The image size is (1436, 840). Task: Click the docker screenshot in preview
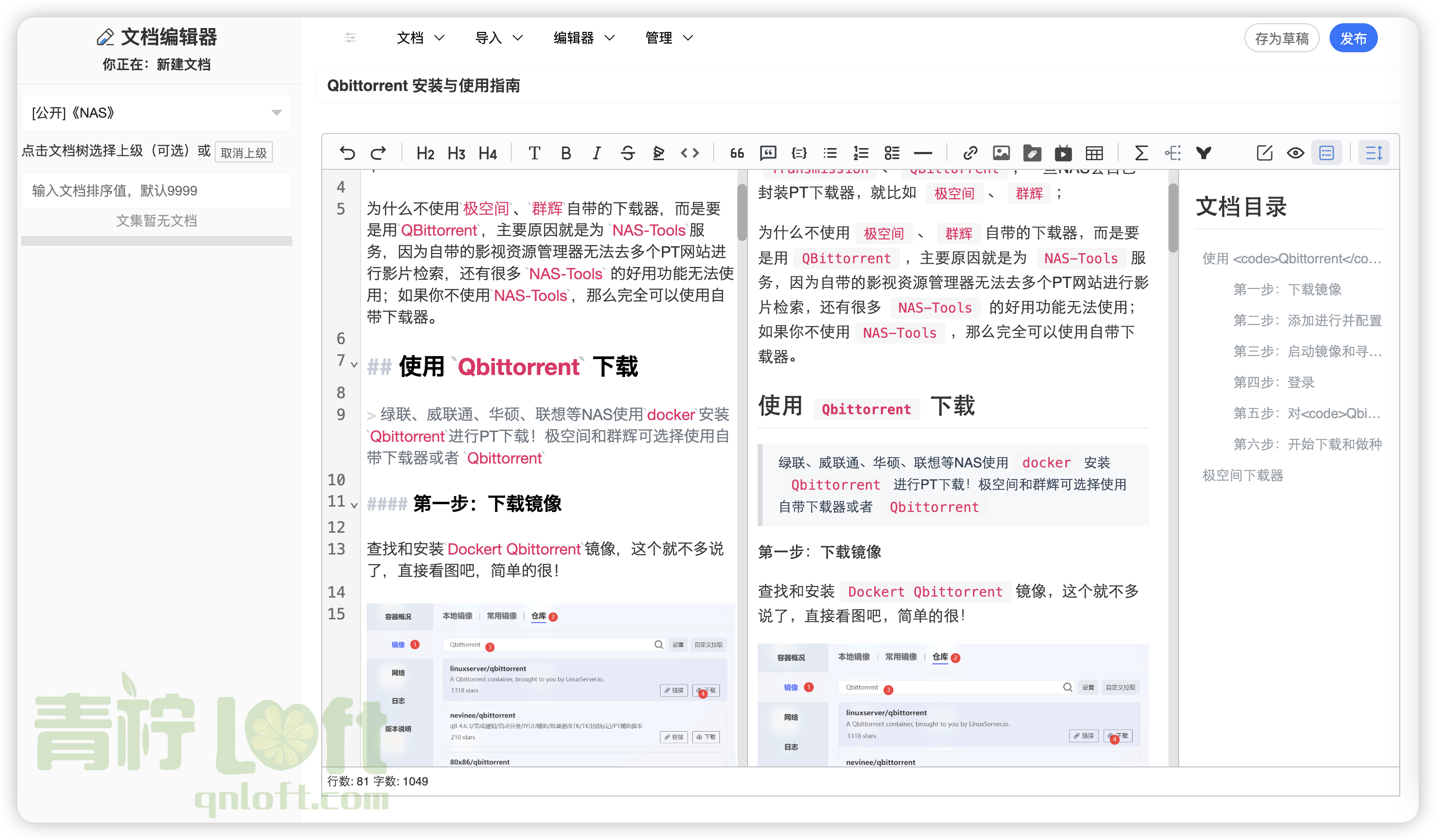point(953,705)
